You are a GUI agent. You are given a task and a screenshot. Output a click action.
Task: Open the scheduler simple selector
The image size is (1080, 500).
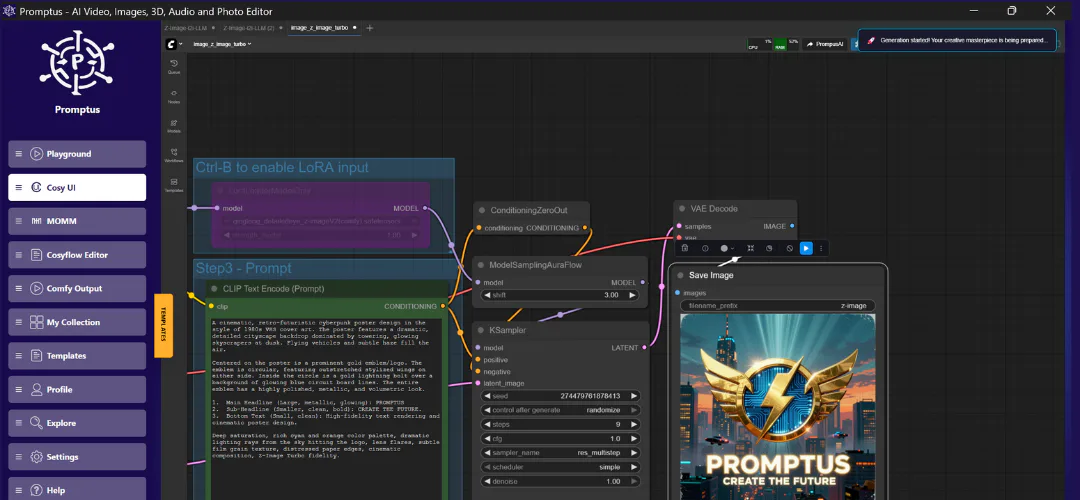click(561, 468)
